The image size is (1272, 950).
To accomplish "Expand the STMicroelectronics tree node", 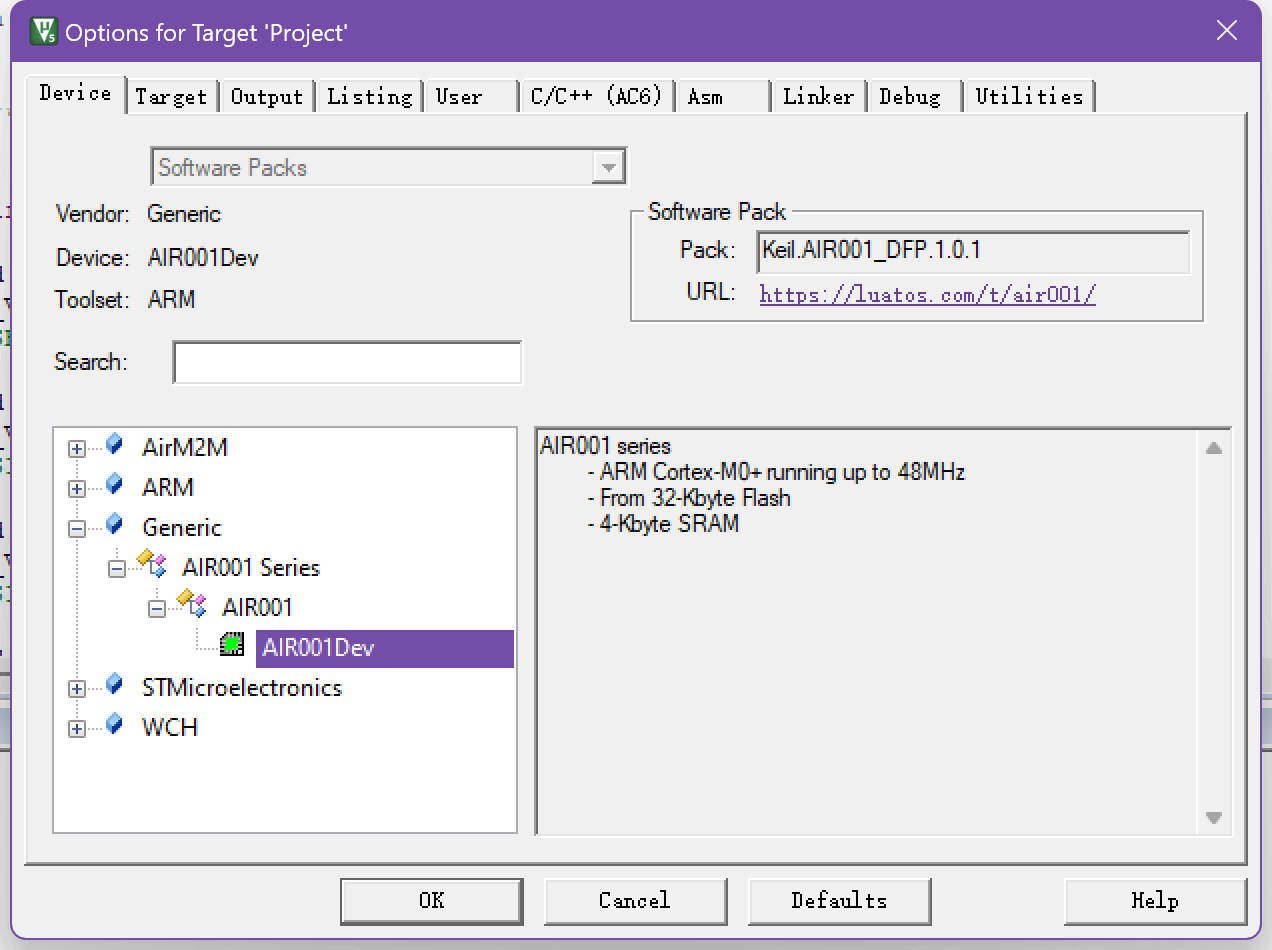I will pos(77,689).
